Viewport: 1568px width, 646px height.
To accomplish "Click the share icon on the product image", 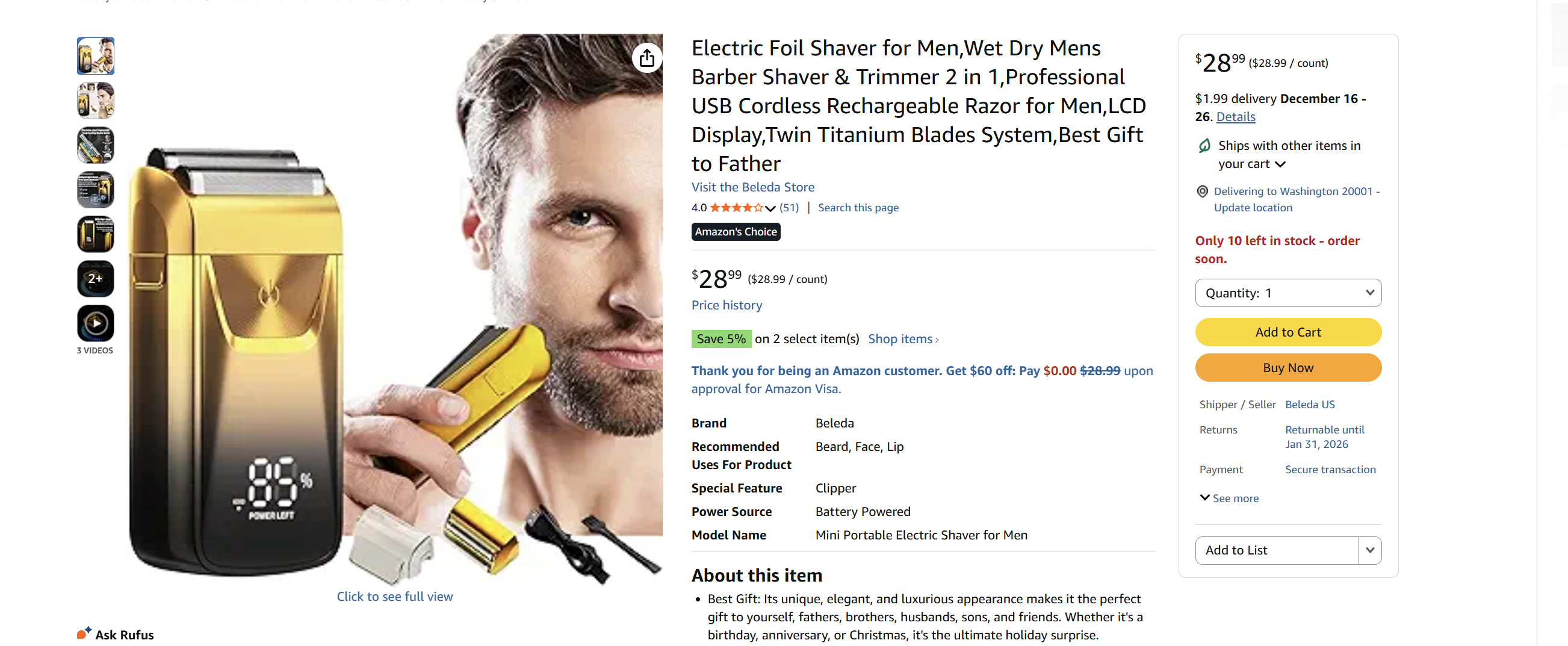I will 648,58.
